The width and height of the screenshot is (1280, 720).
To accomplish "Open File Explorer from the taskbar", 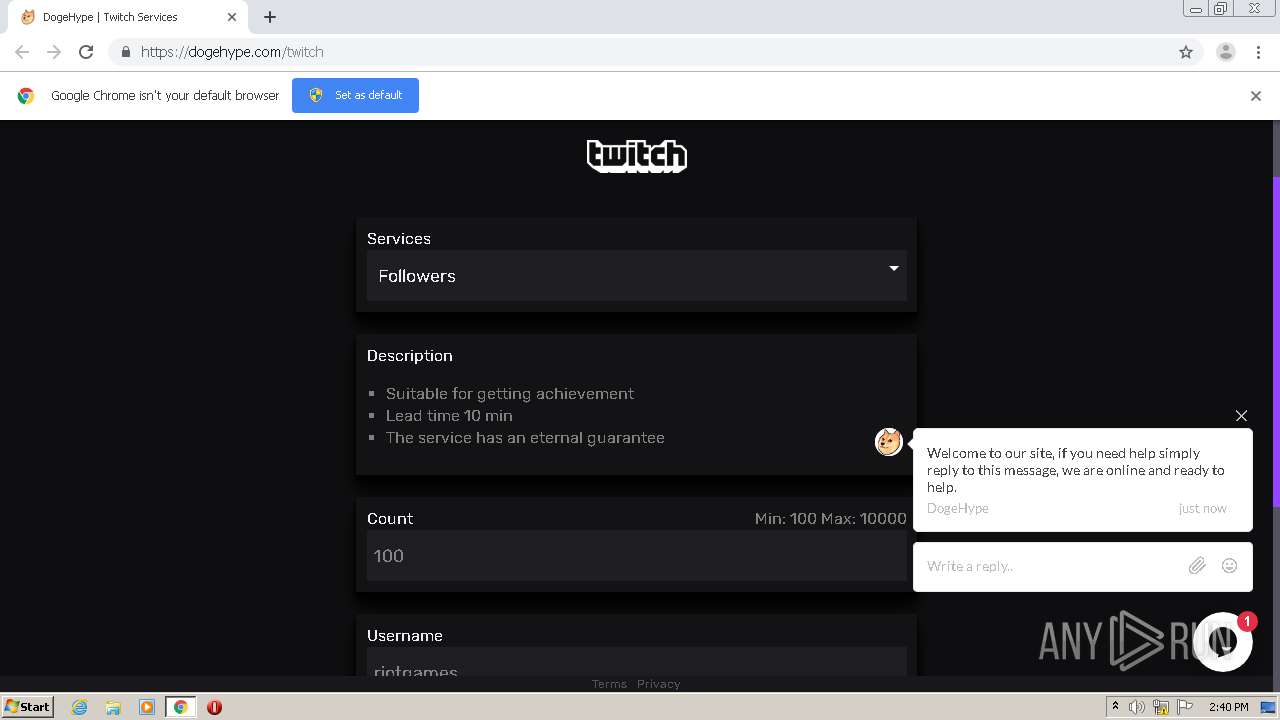I will tap(113, 707).
